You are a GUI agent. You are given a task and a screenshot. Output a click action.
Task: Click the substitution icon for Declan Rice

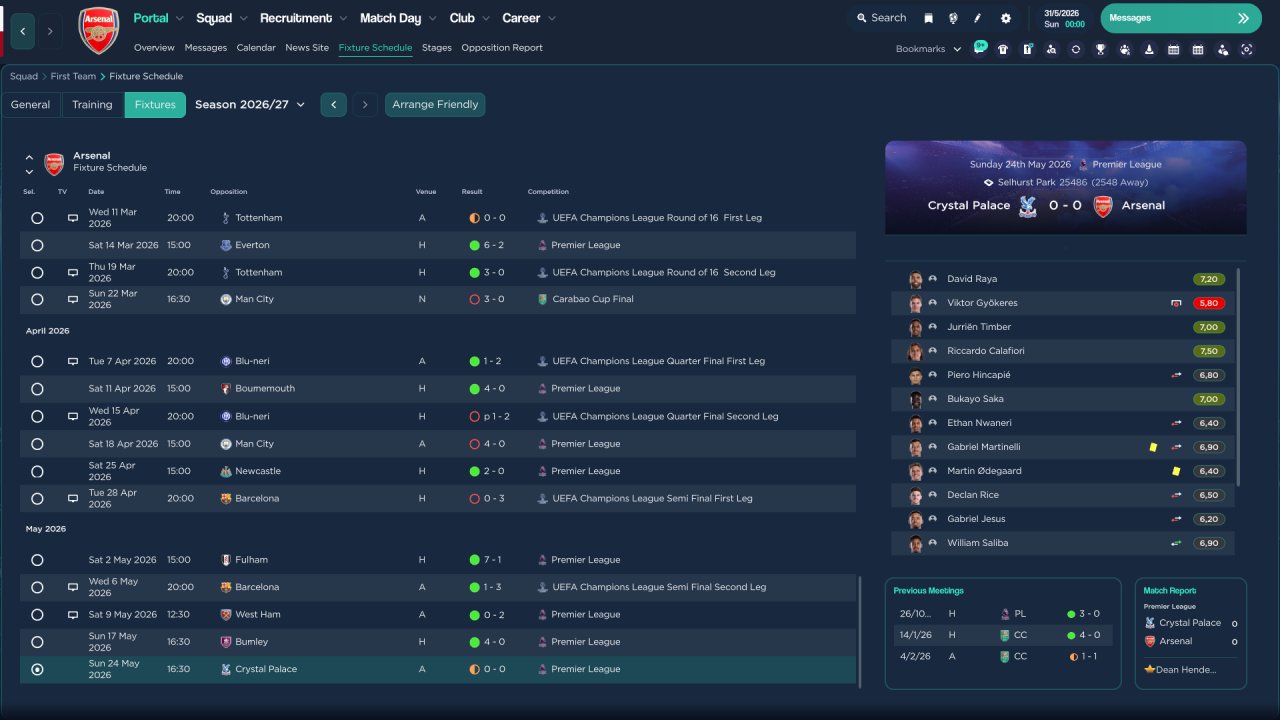pyautogui.click(x=1176, y=495)
